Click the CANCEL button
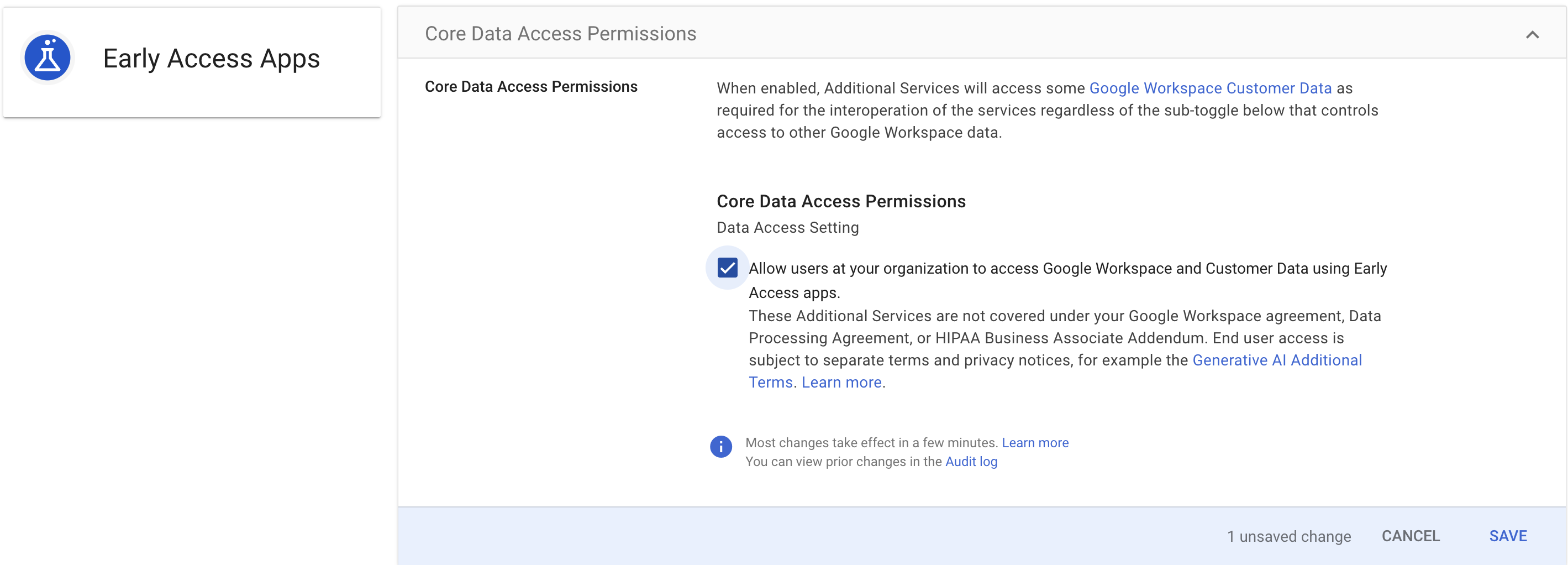 click(1411, 536)
